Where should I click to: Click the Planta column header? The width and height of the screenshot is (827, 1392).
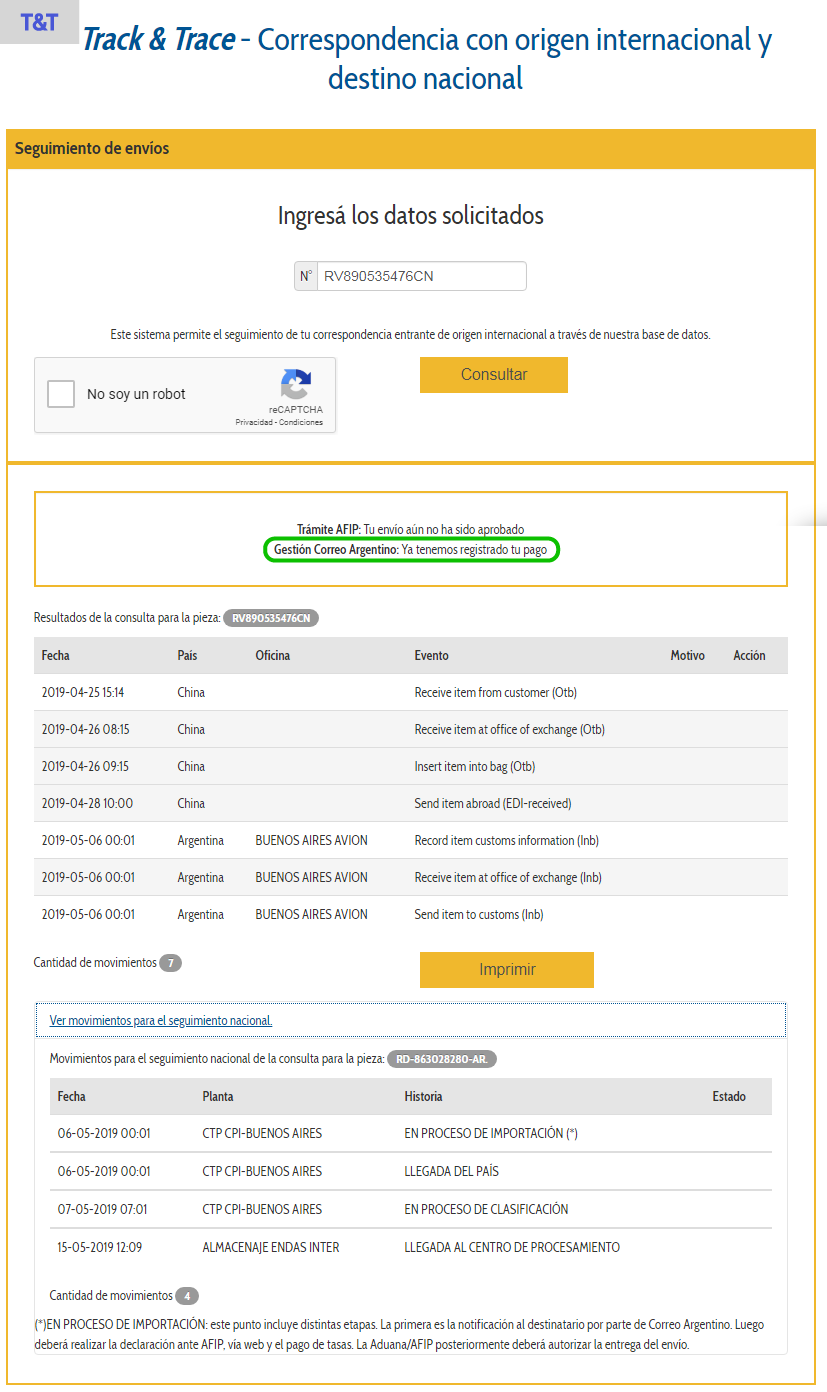coord(218,1097)
